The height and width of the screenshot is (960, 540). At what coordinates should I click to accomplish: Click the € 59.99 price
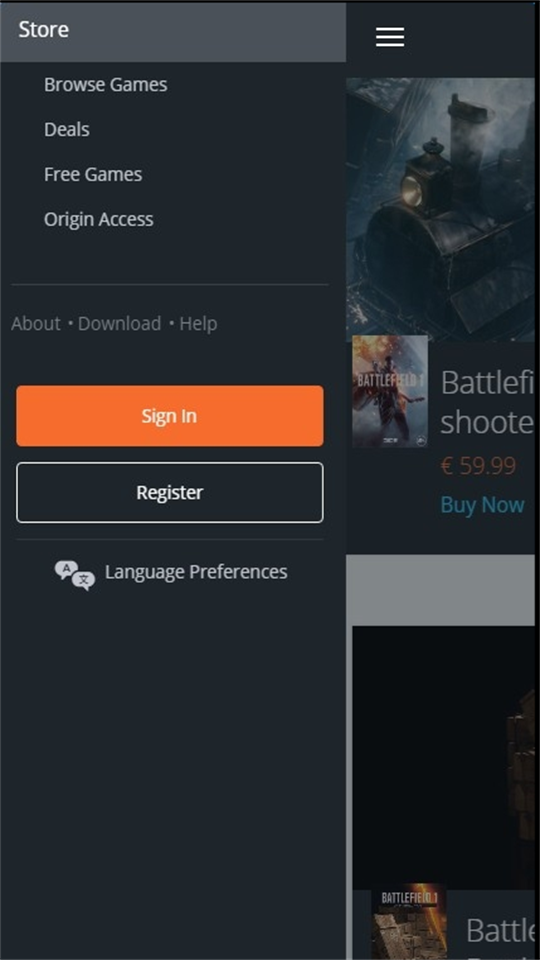click(478, 466)
